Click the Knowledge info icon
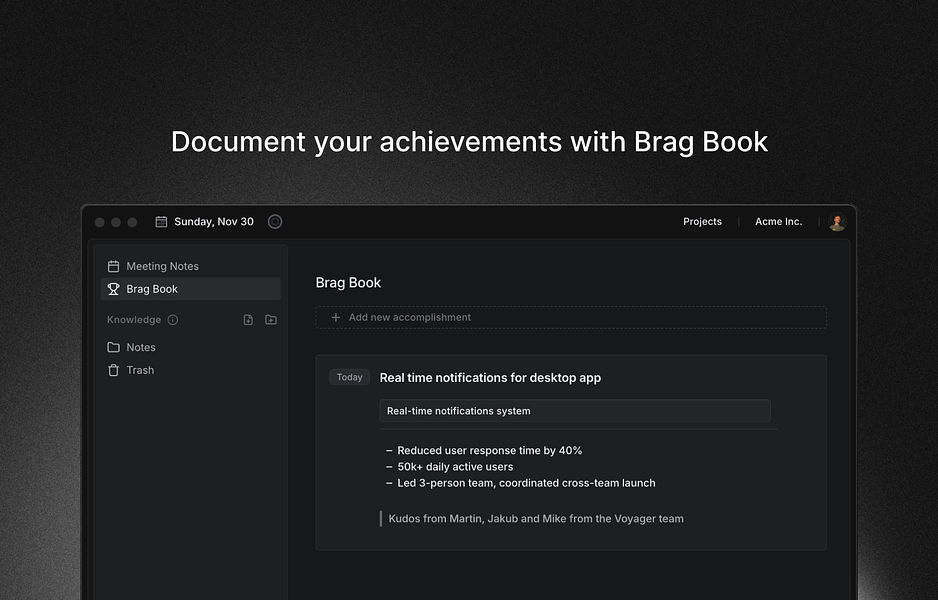Image resolution: width=938 pixels, height=600 pixels. click(173, 320)
